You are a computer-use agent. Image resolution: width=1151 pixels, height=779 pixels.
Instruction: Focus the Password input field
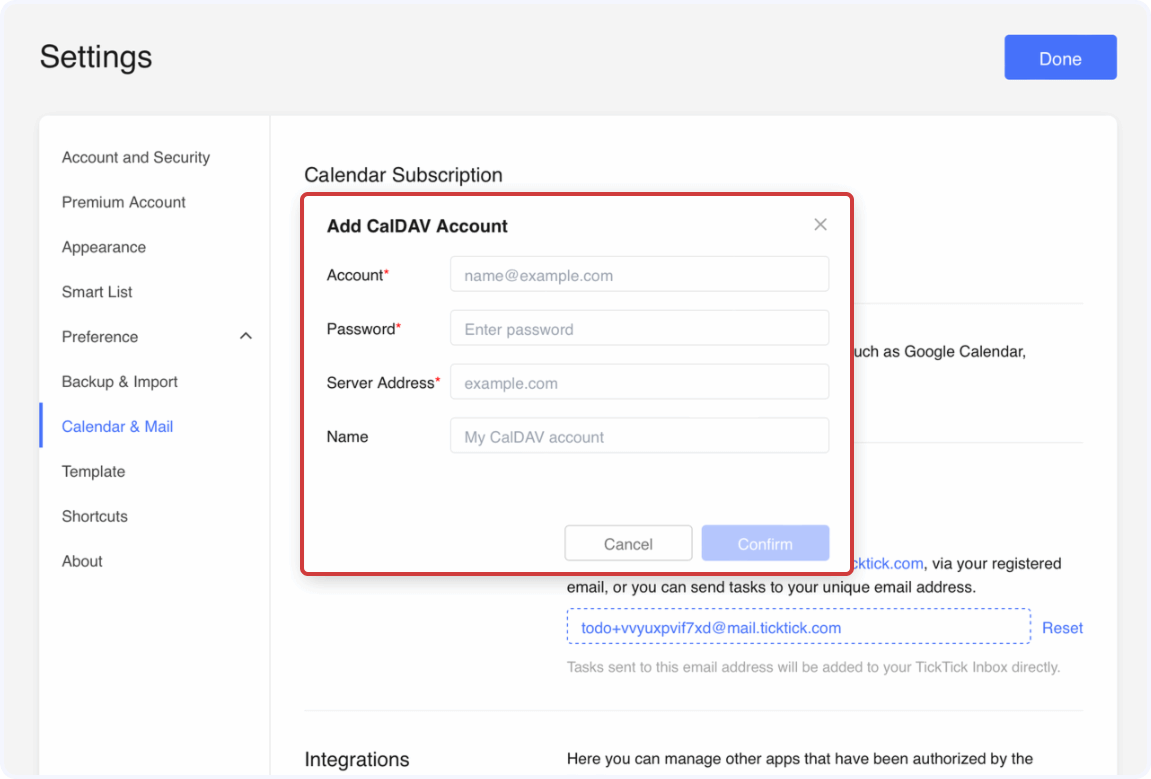(x=639, y=329)
